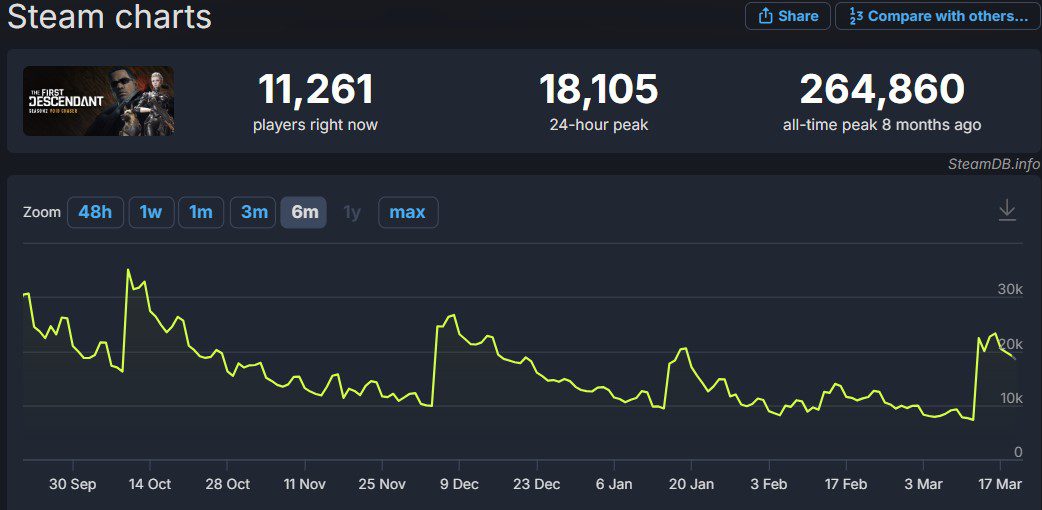The width and height of the screenshot is (1042, 510).
Task: Click the 9 Dec date axis label
Action: pos(459,484)
